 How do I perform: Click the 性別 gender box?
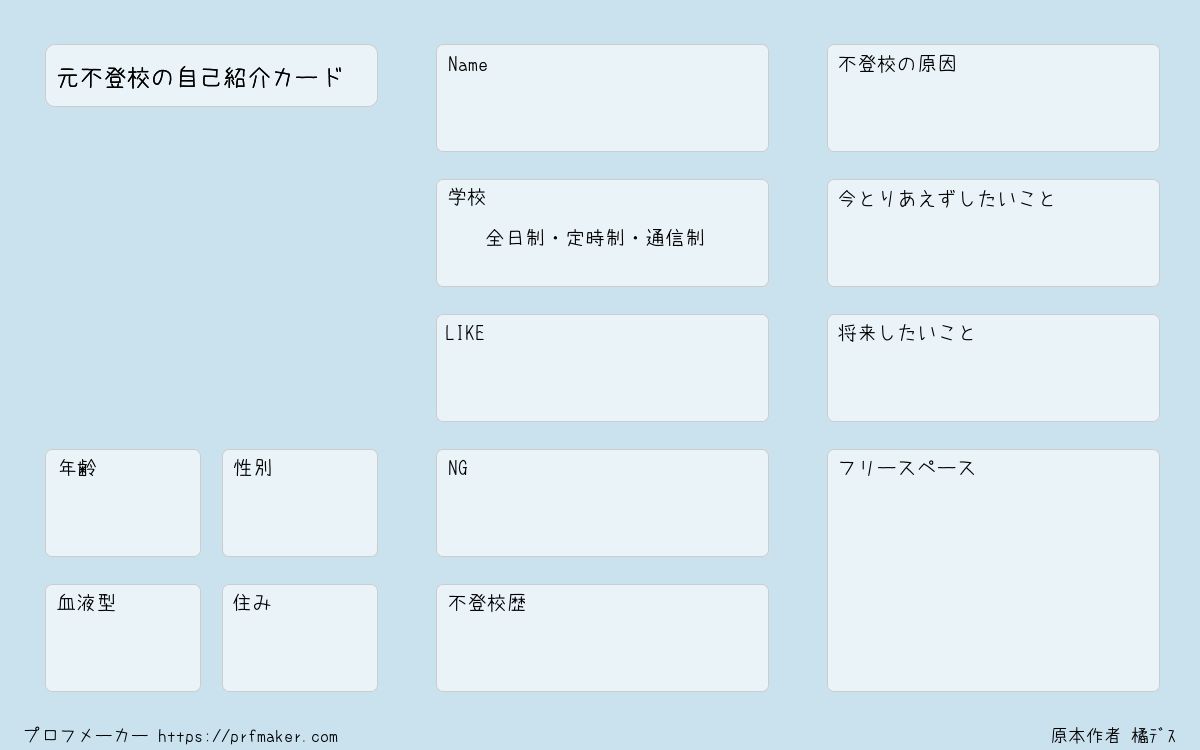300,503
